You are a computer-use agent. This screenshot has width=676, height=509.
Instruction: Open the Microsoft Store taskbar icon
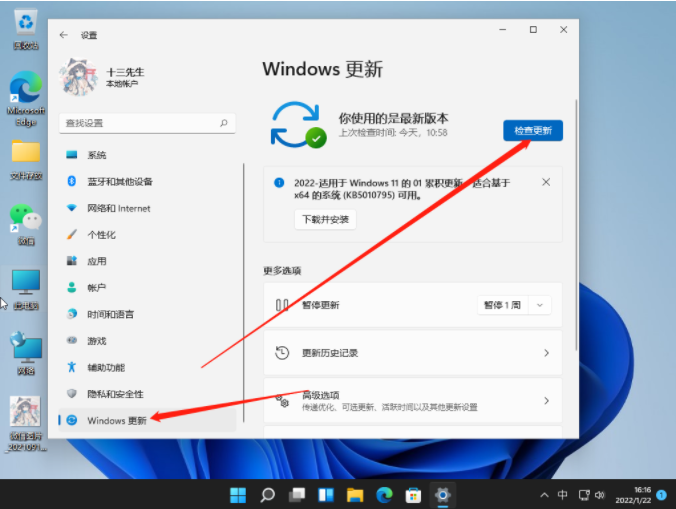coord(413,494)
